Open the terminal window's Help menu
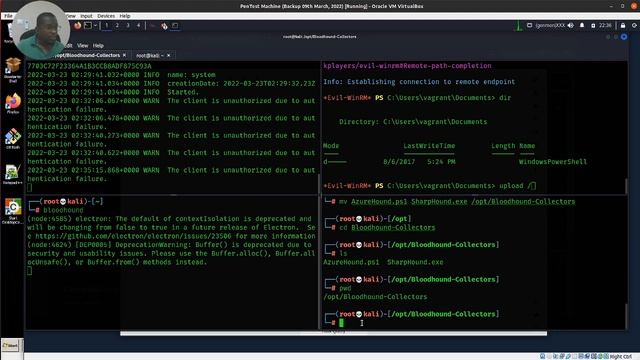The height and width of the screenshot is (360, 640). click(x=98, y=45)
